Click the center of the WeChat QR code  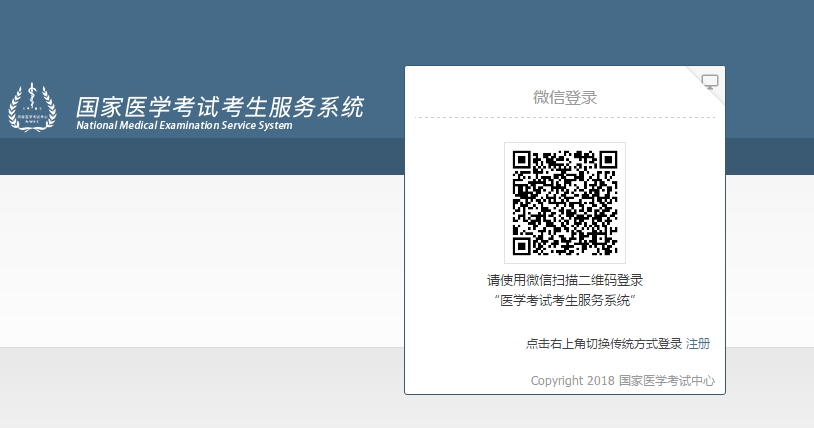tap(564, 202)
